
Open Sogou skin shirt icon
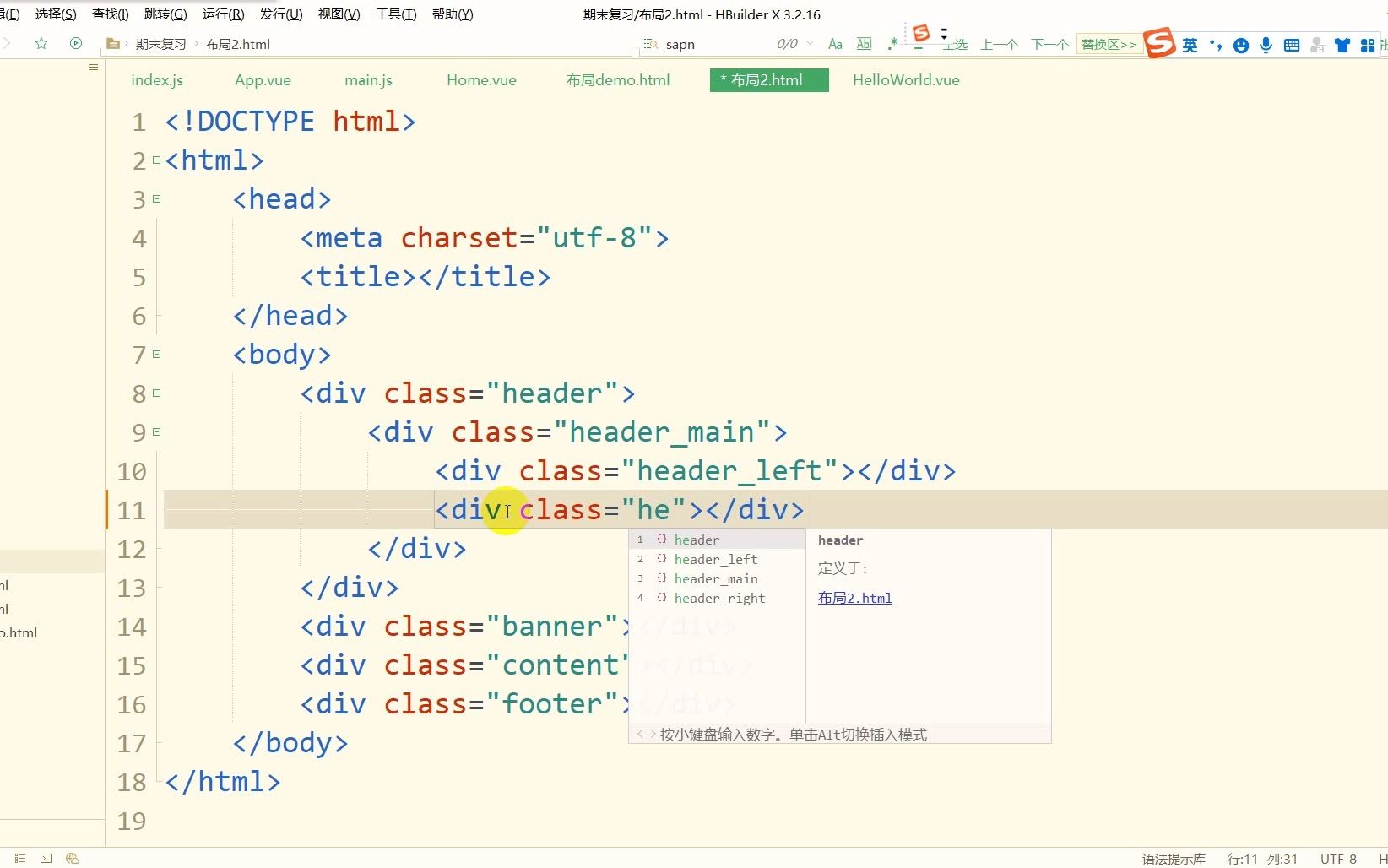[x=1342, y=46]
